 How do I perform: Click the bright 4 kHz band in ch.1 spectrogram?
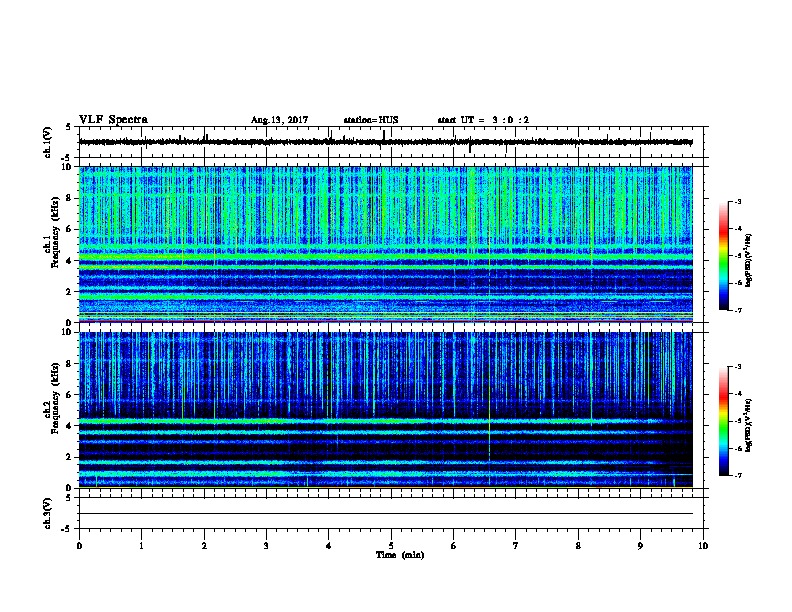point(385,257)
